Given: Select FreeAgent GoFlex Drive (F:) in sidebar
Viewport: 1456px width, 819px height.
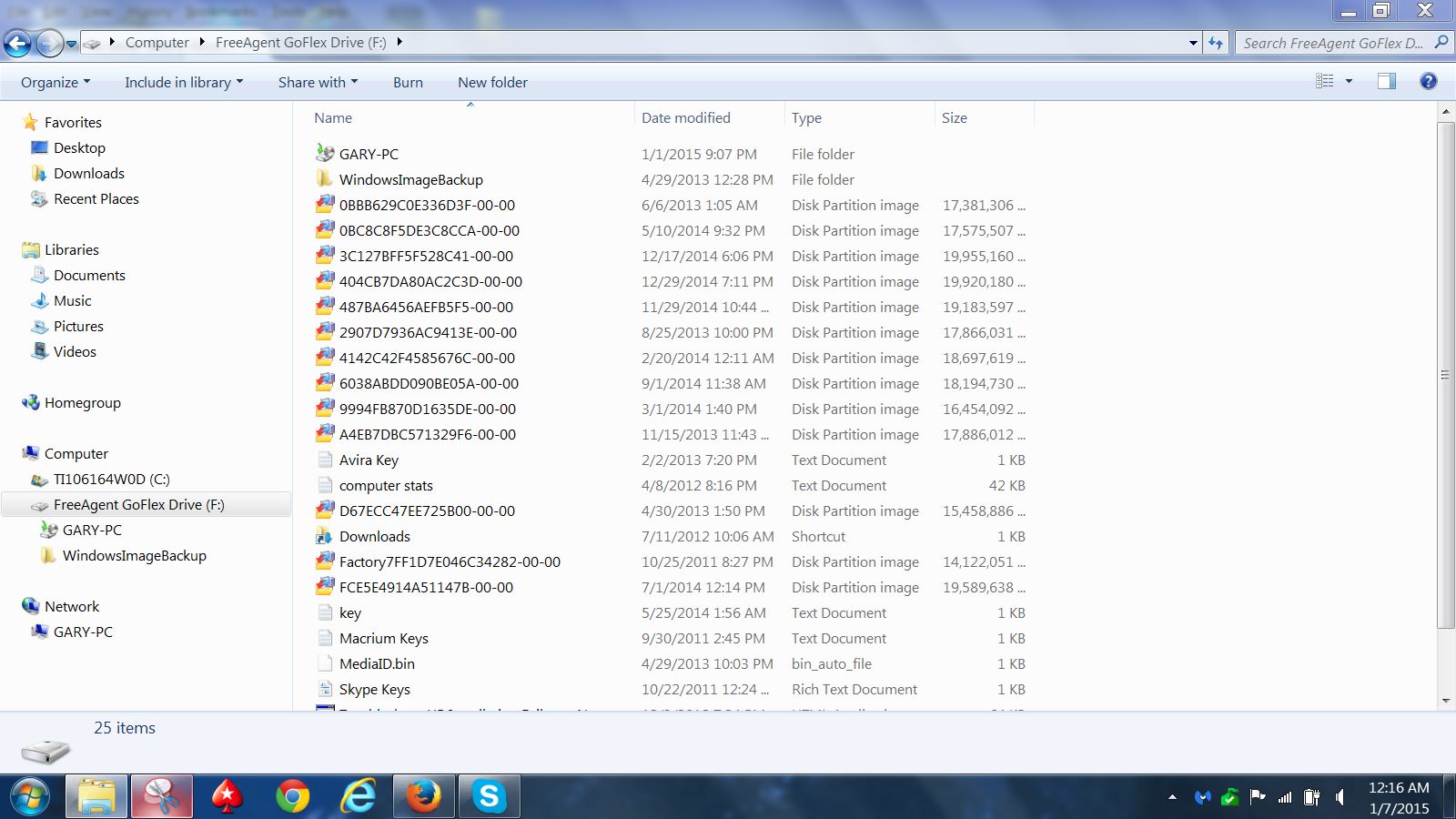Looking at the screenshot, I should 139,504.
